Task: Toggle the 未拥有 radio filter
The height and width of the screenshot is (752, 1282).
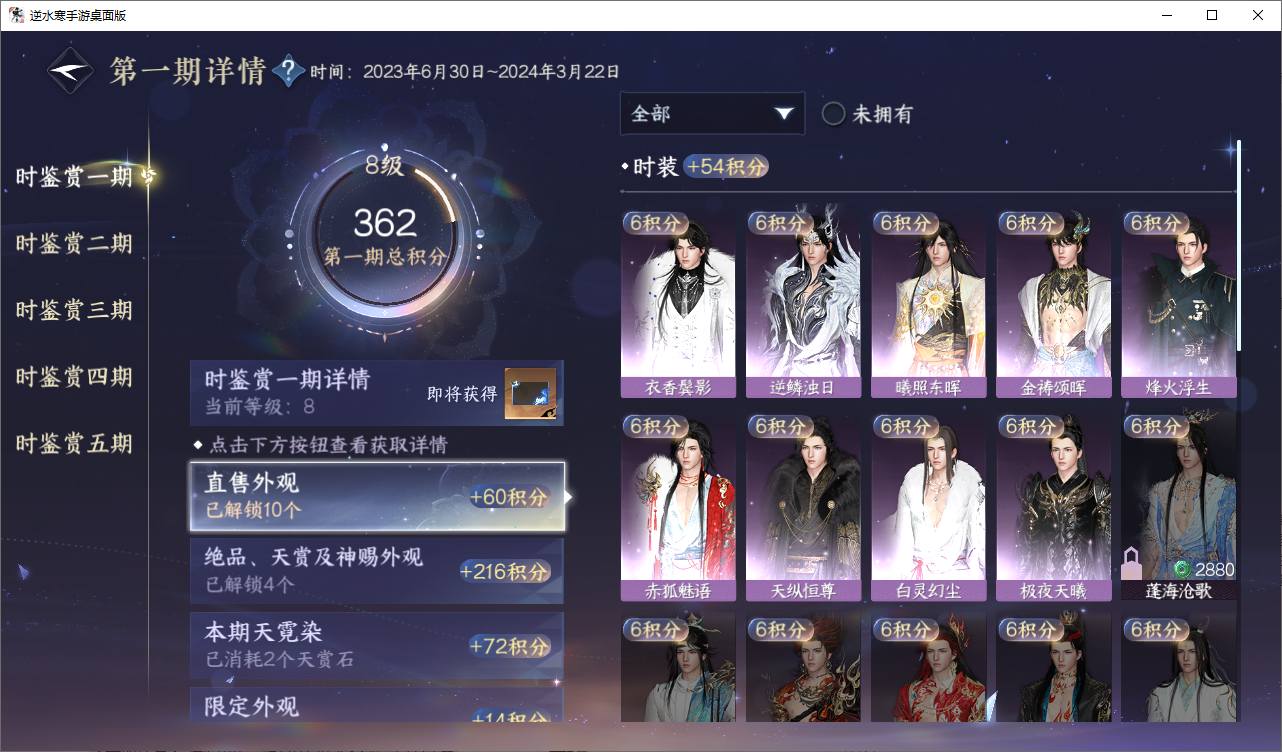Action: [x=833, y=114]
